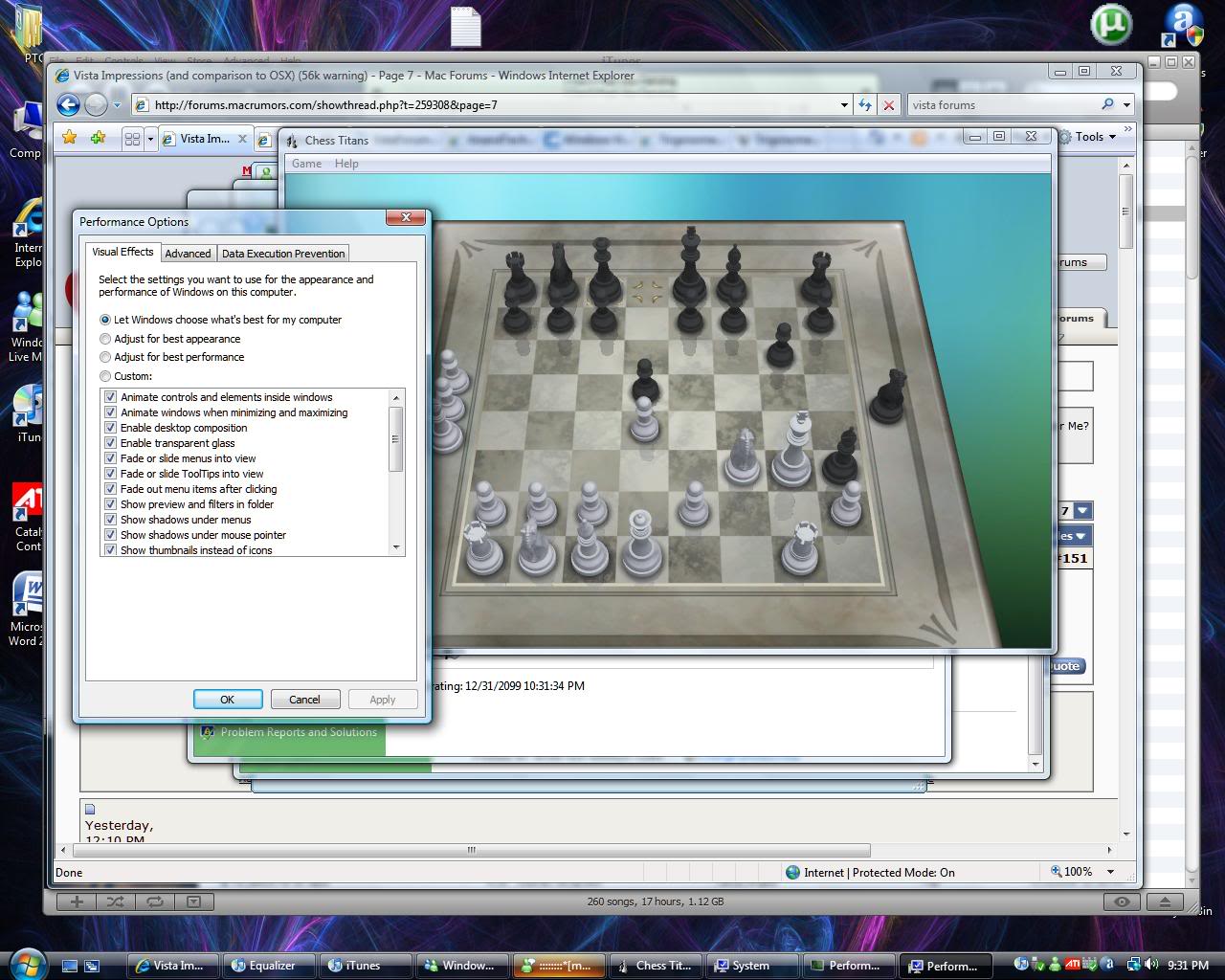Select the Custom radio option

pyautogui.click(x=126, y=376)
